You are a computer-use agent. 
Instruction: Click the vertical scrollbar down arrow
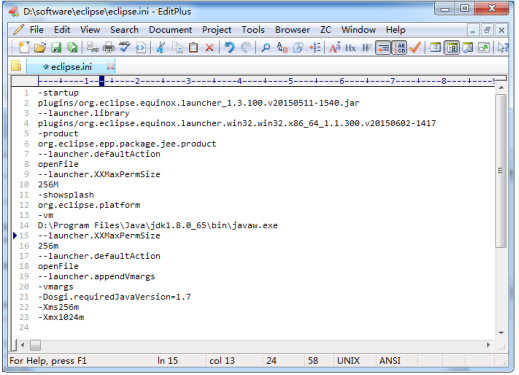click(x=501, y=333)
